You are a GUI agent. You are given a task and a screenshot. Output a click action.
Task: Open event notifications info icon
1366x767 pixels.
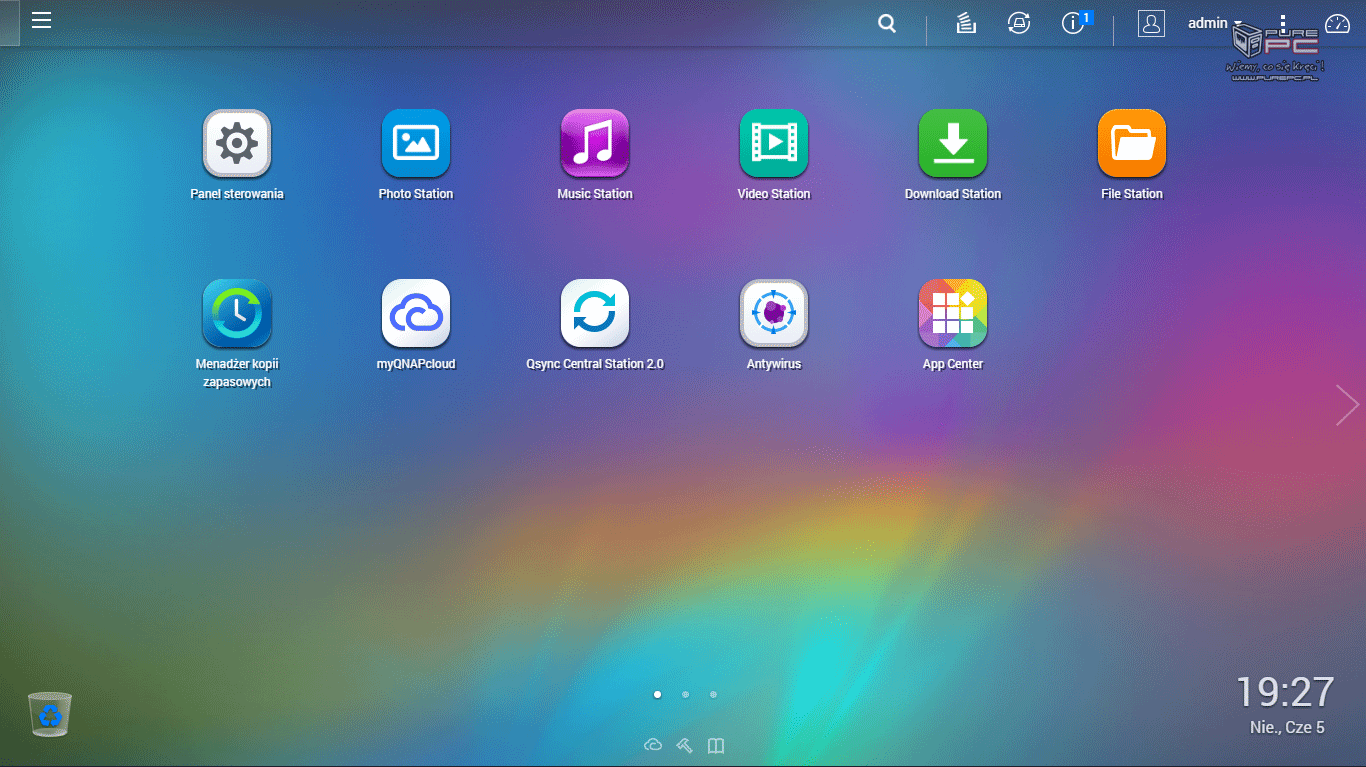tap(1074, 24)
